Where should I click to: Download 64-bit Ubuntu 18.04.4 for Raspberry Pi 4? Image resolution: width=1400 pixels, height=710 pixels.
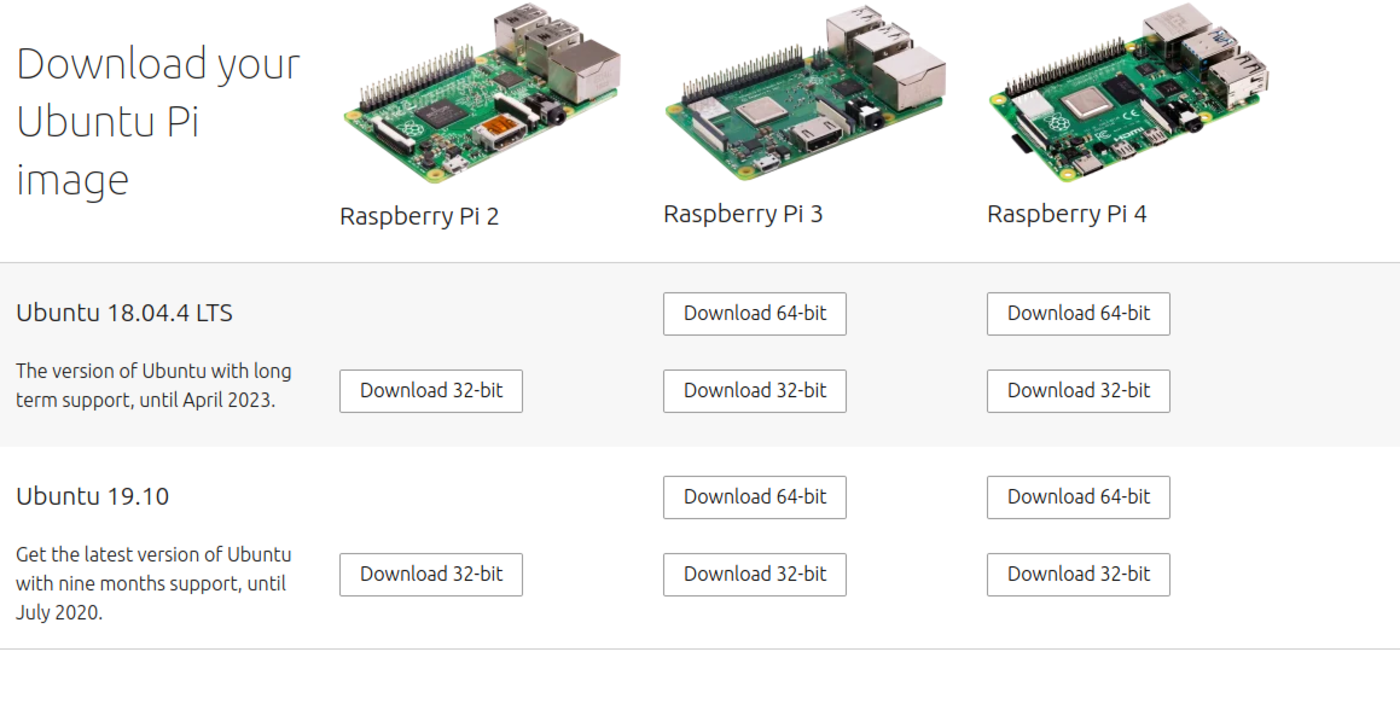[x=1078, y=313]
